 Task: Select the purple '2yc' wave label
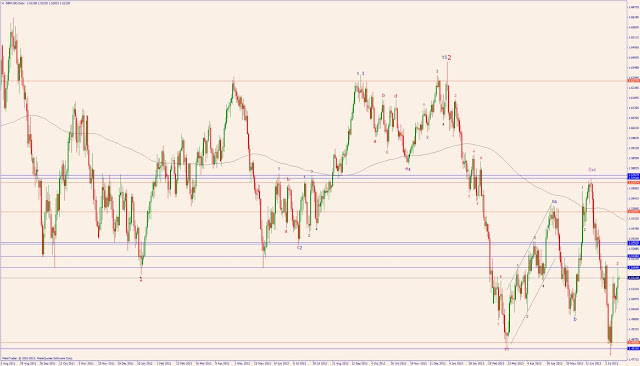592,169
